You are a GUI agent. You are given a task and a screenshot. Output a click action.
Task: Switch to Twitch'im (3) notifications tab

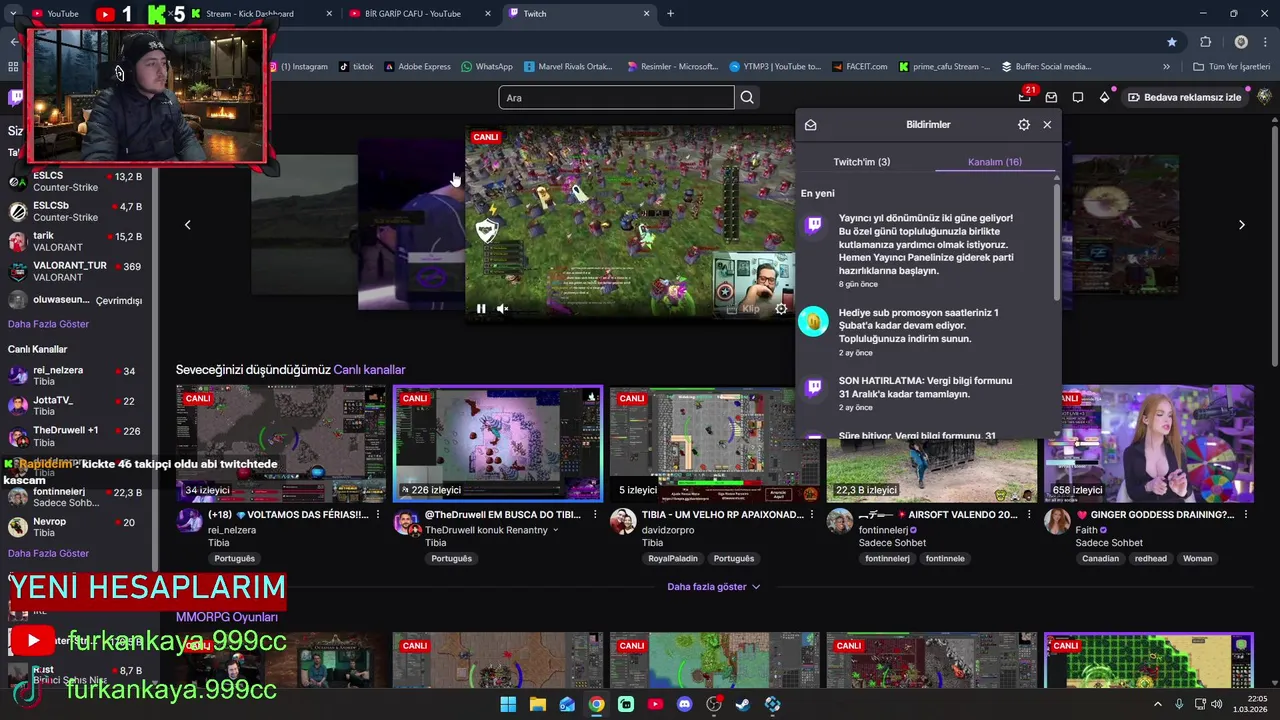(x=862, y=162)
